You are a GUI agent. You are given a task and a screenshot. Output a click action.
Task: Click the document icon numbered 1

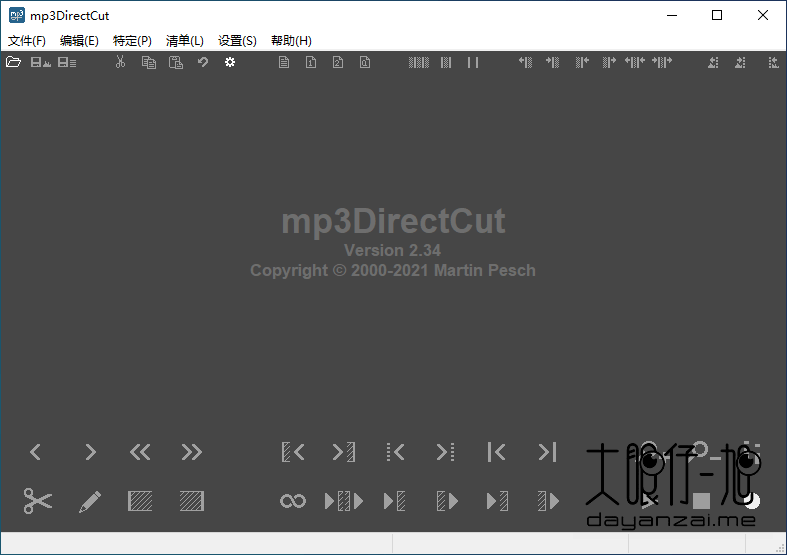311,62
